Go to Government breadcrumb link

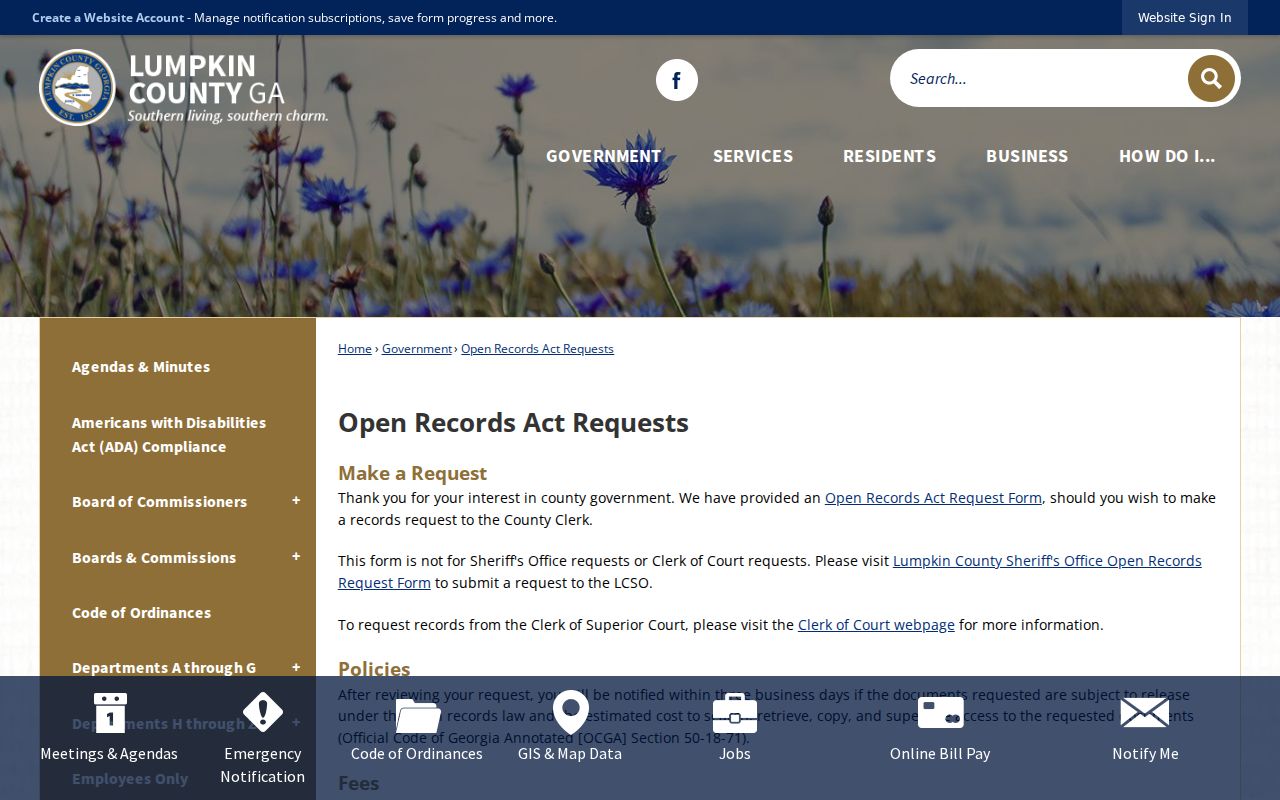pyautogui.click(x=417, y=349)
